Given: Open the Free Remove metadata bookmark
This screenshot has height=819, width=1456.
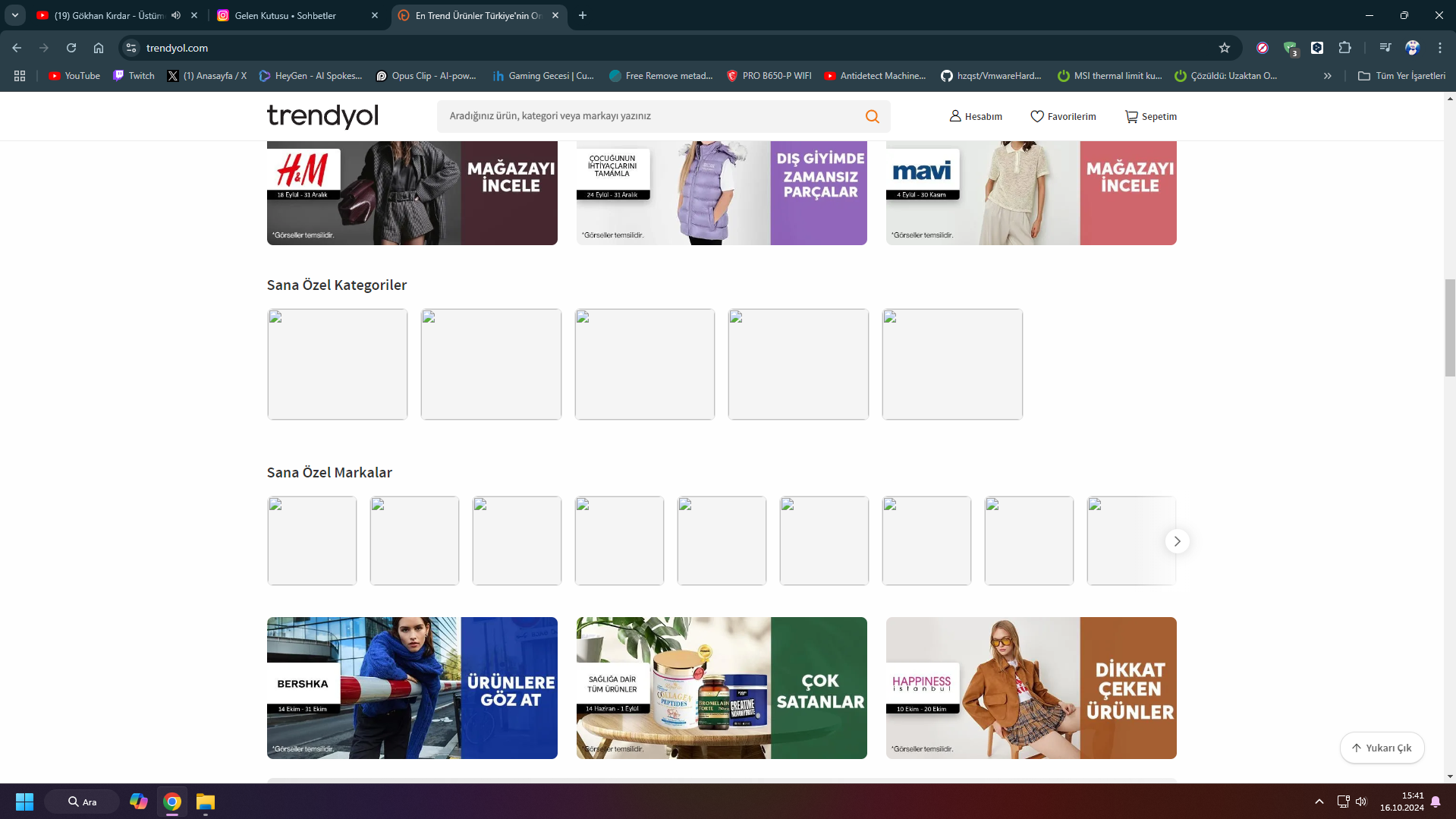Looking at the screenshot, I should [x=661, y=76].
